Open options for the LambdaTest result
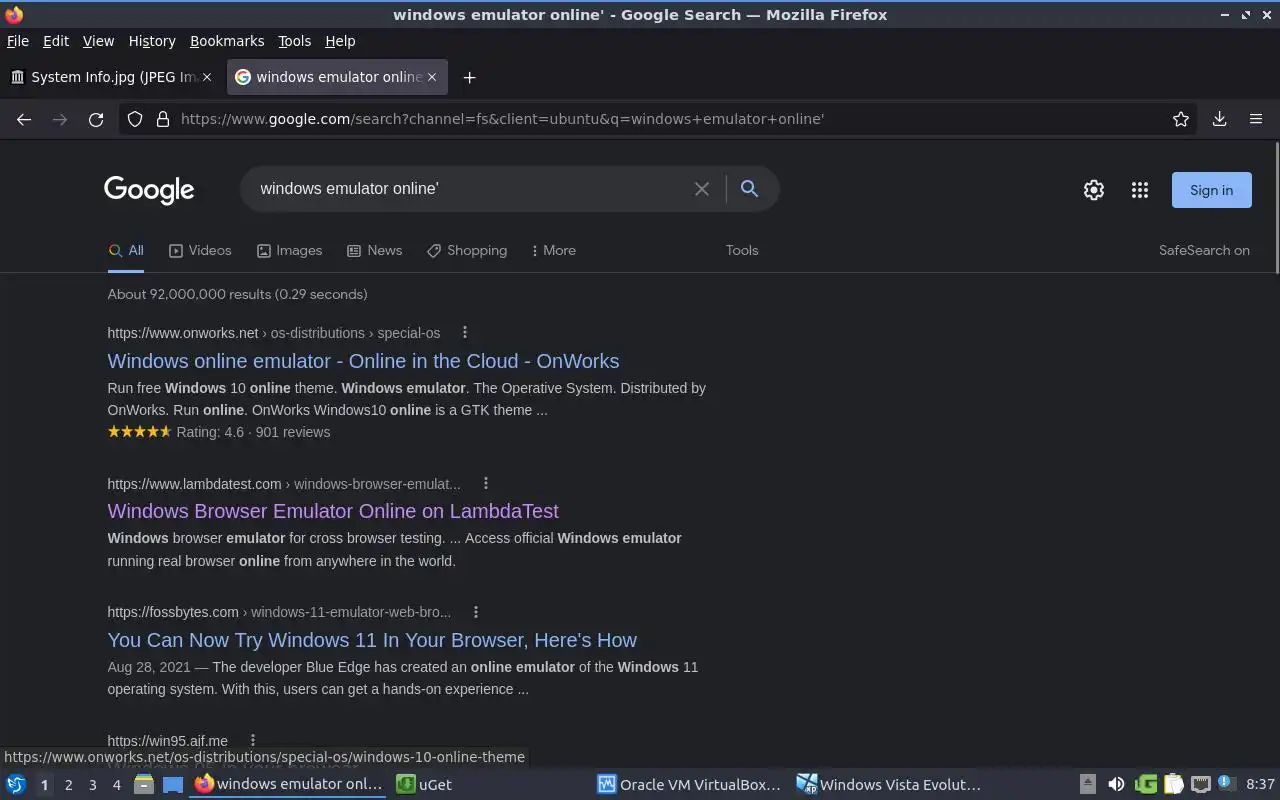 pyautogui.click(x=486, y=483)
